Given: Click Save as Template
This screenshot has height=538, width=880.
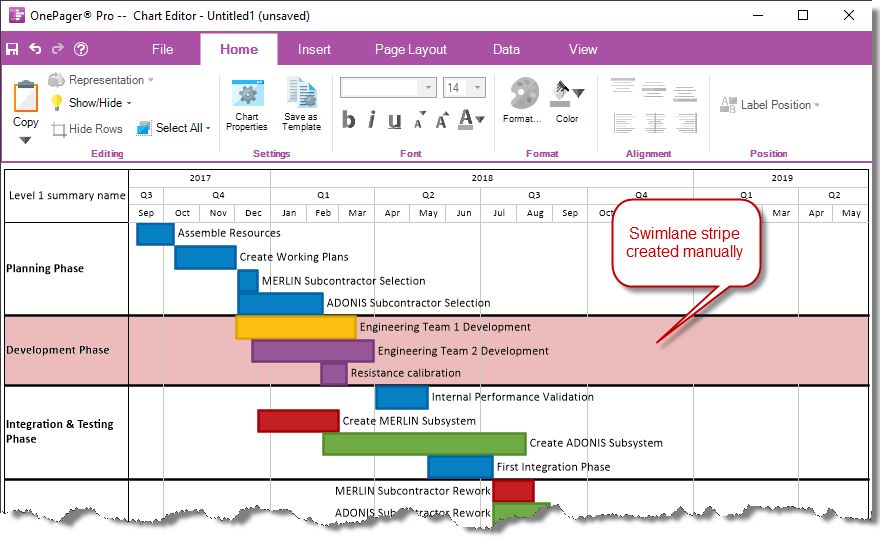Looking at the screenshot, I should [301, 105].
